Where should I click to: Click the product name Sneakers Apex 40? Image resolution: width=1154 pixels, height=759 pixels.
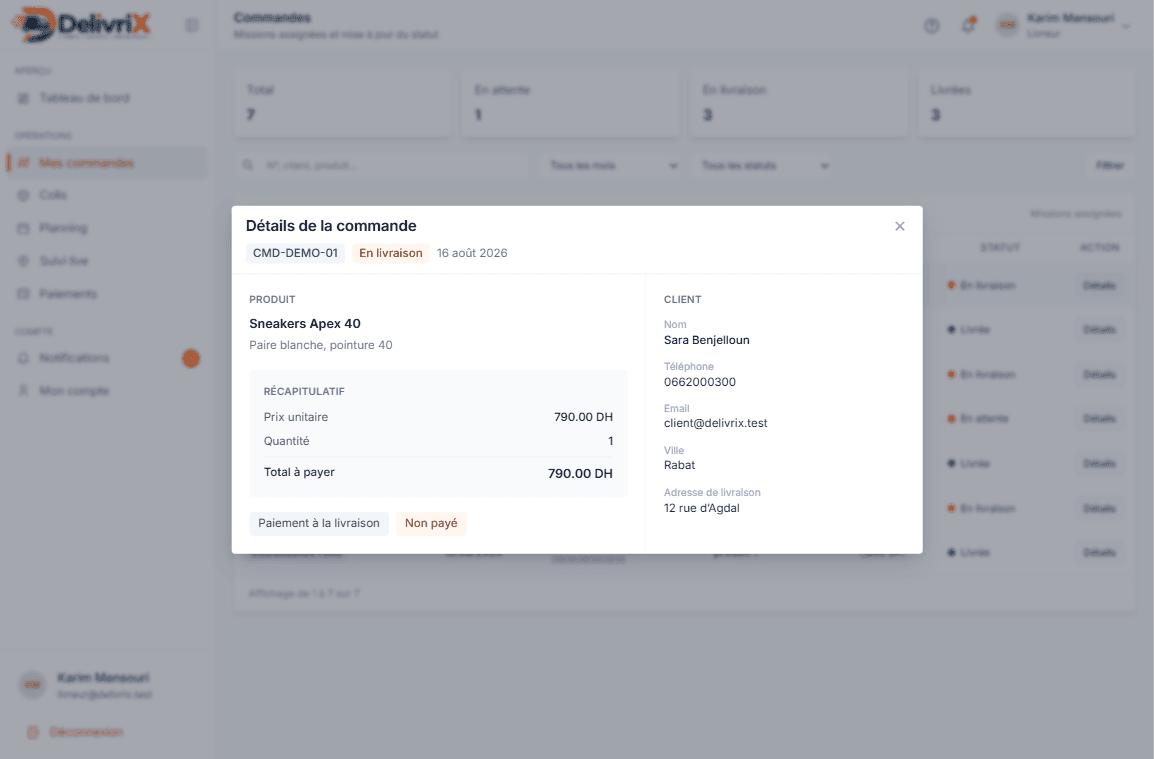[x=305, y=324]
